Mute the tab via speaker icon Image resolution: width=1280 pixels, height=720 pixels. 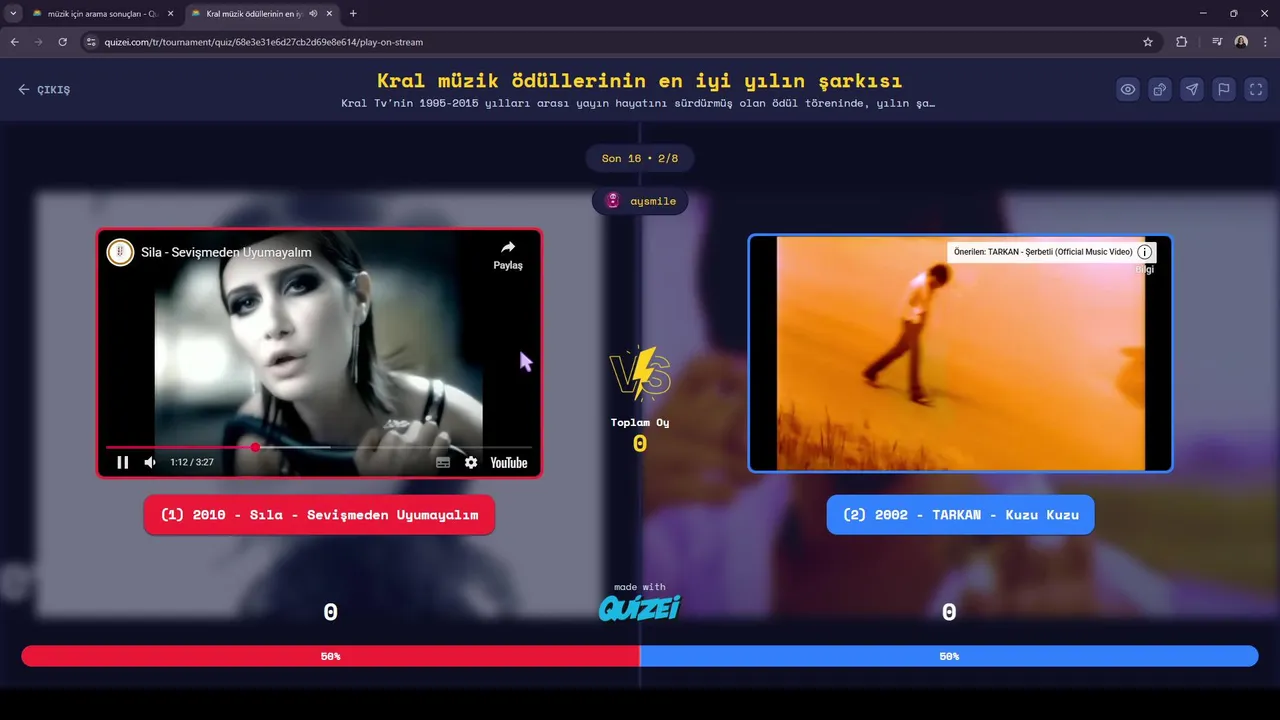coord(313,14)
